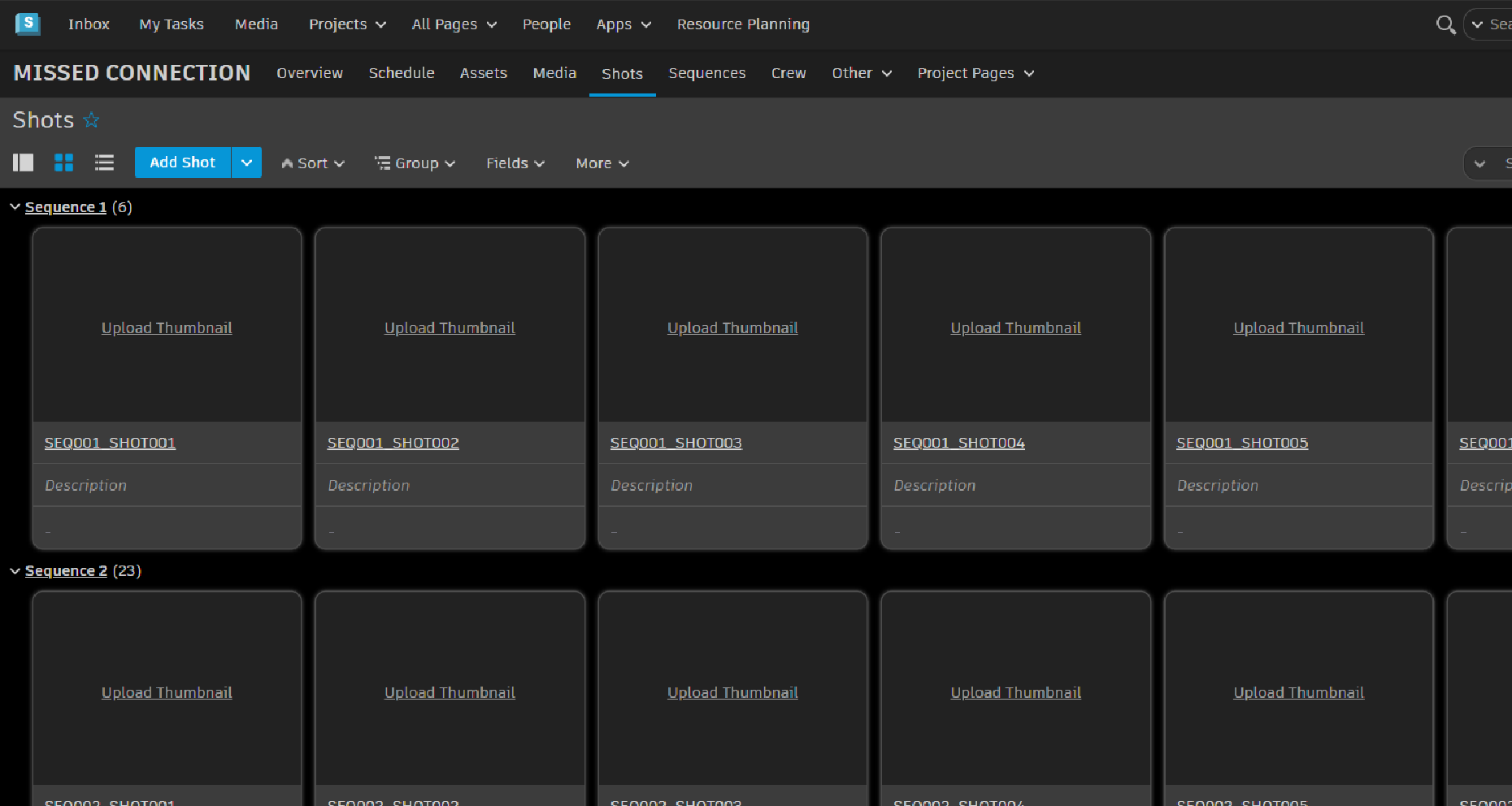The height and width of the screenshot is (806, 1512).
Task: Expand the Project Pages dropdown
Action: point(975,73)
